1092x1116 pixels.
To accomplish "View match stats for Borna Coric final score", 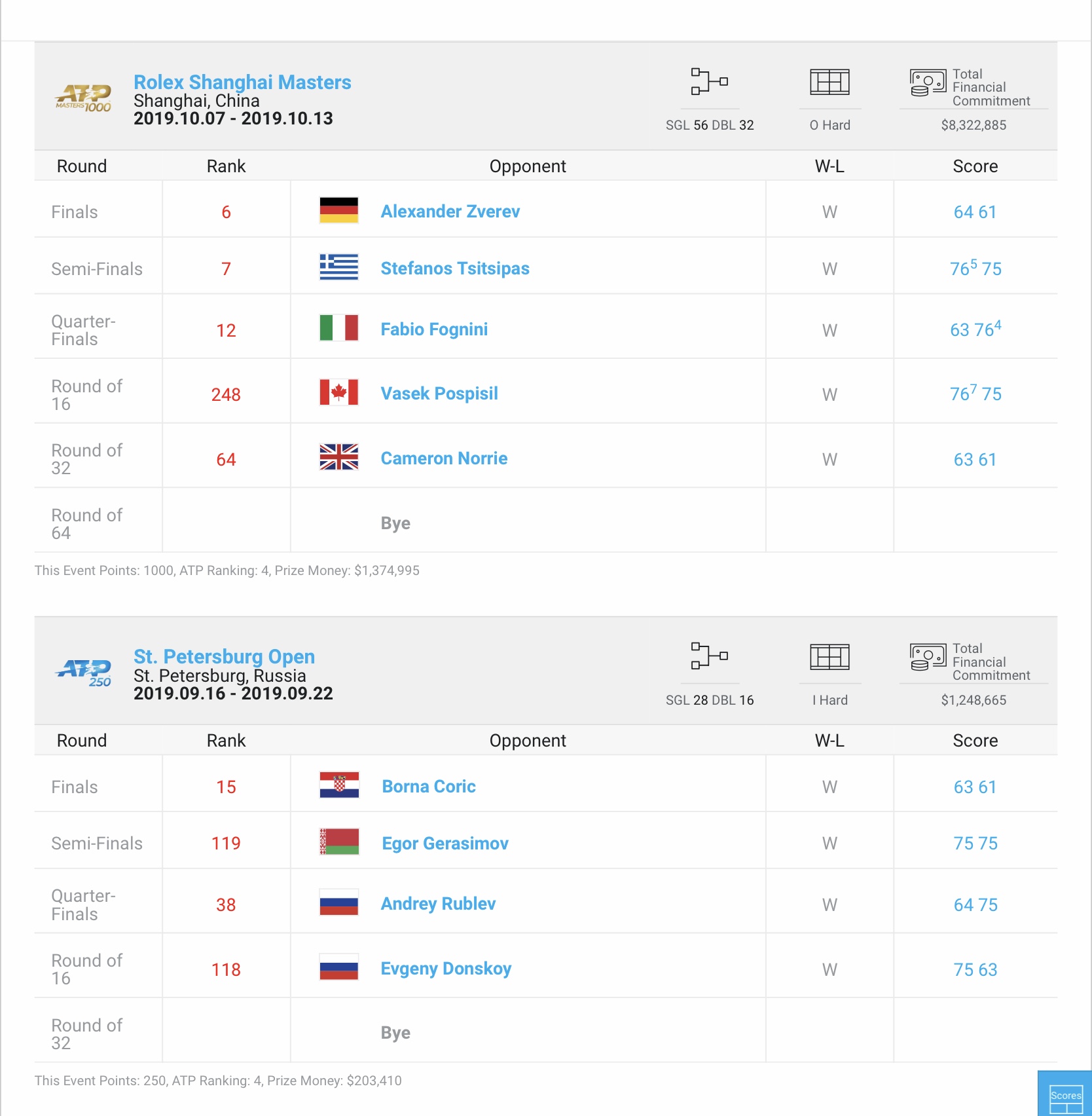I will tap(975, 787).
